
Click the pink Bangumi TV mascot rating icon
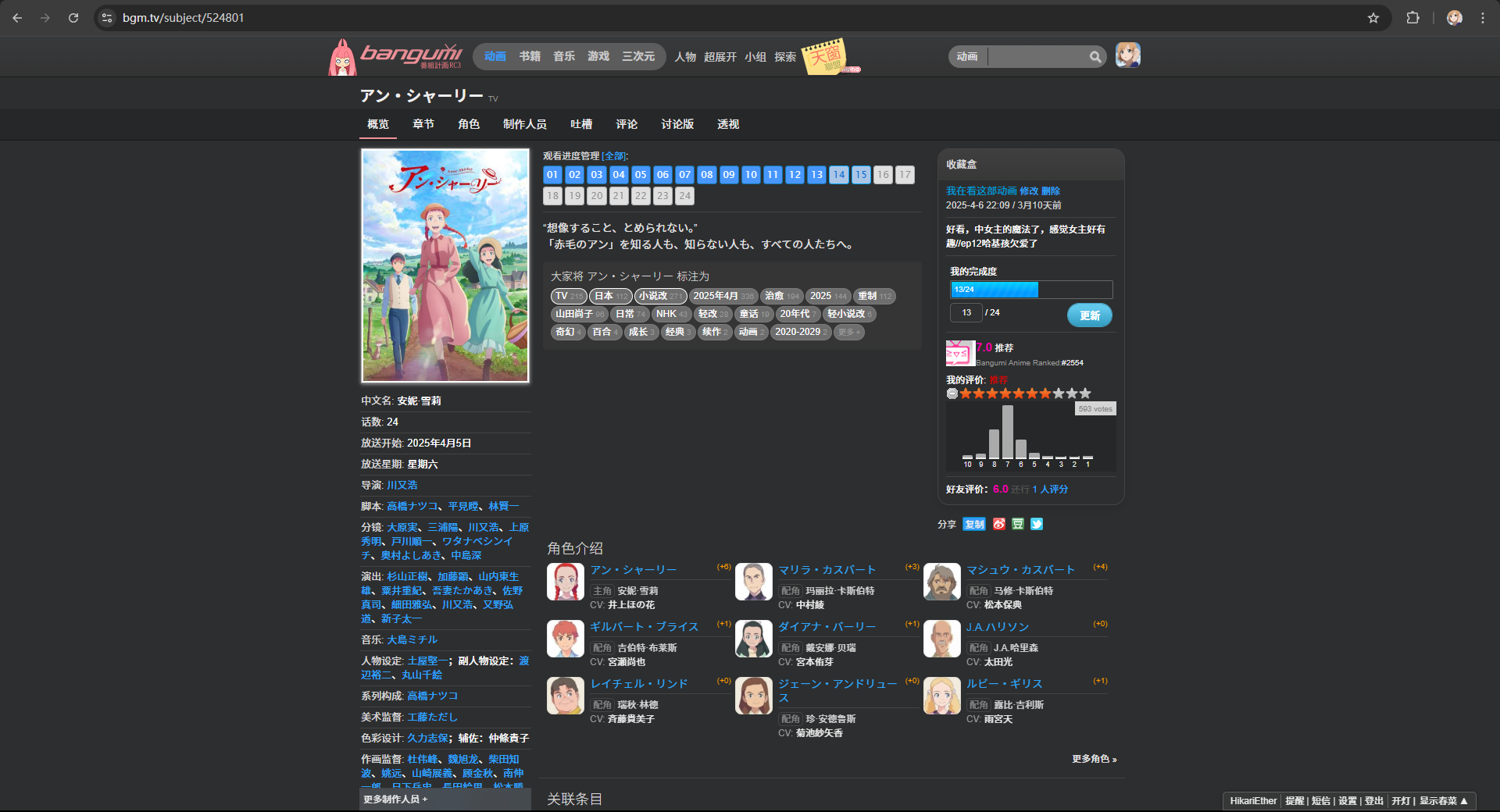(x=960, y=353)
